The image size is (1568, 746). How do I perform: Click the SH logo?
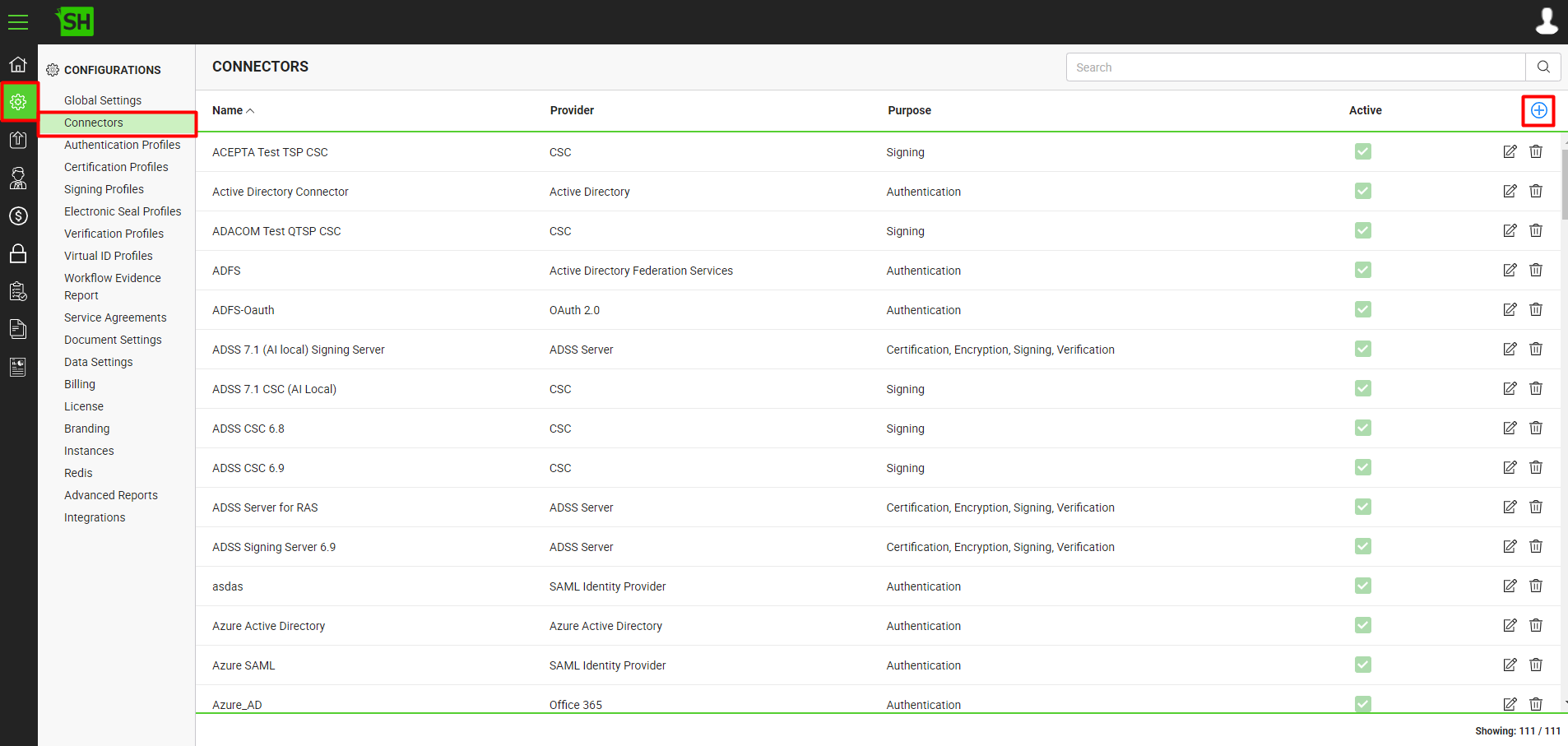click(x=75, y=21)
